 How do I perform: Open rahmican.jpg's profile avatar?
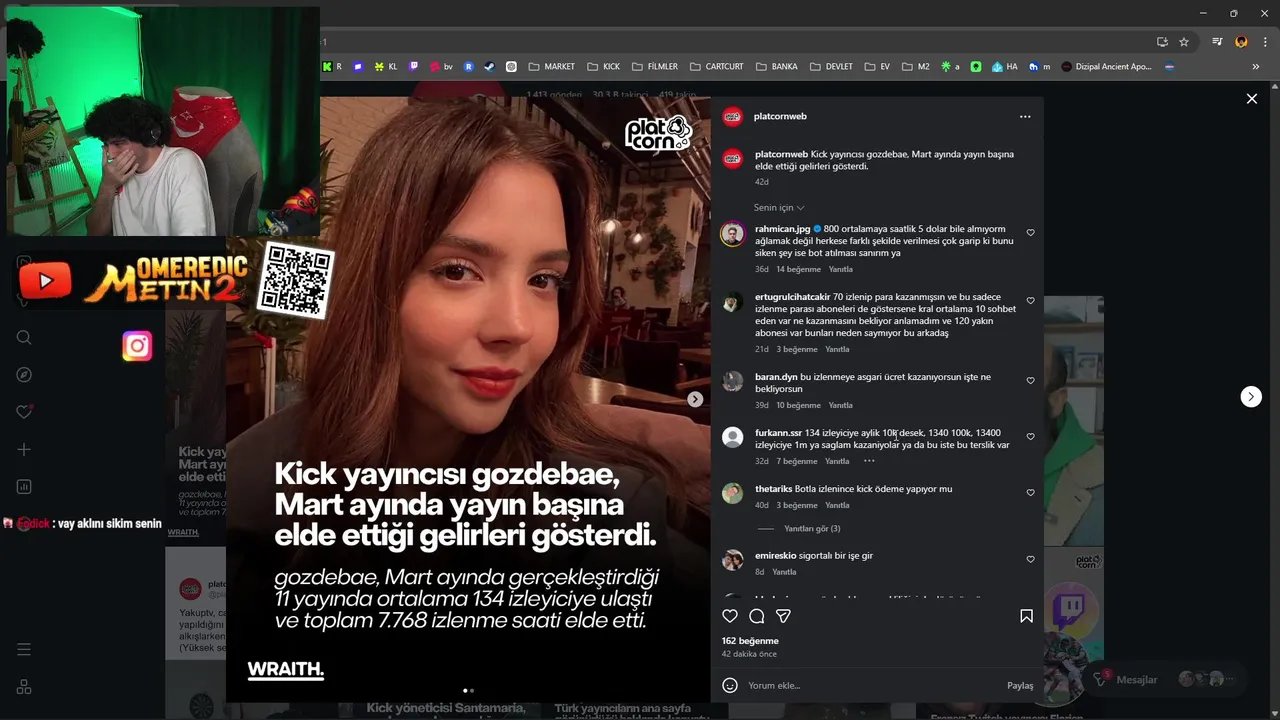tap(733, 234)
